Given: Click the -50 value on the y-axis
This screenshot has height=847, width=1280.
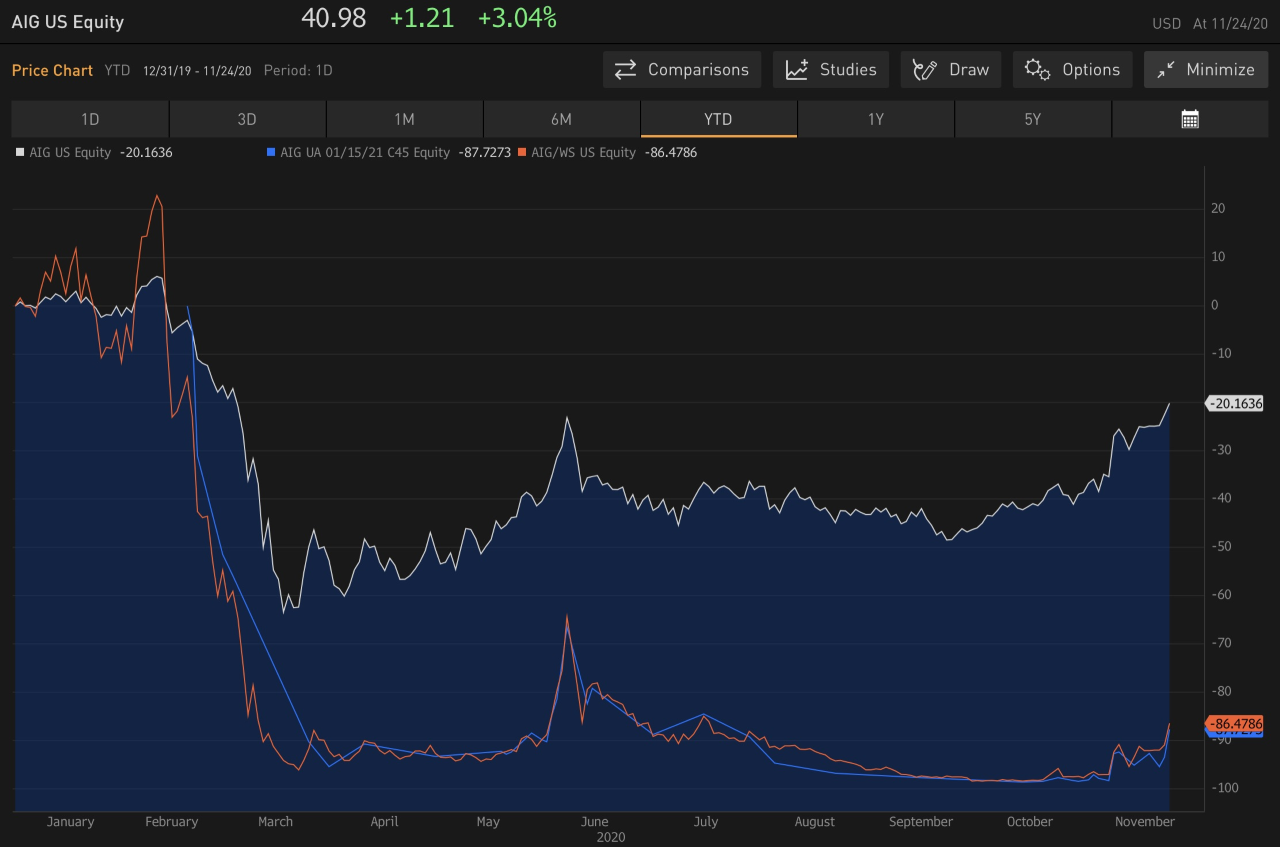Looking at the screenshot, I should point(1221,547).
